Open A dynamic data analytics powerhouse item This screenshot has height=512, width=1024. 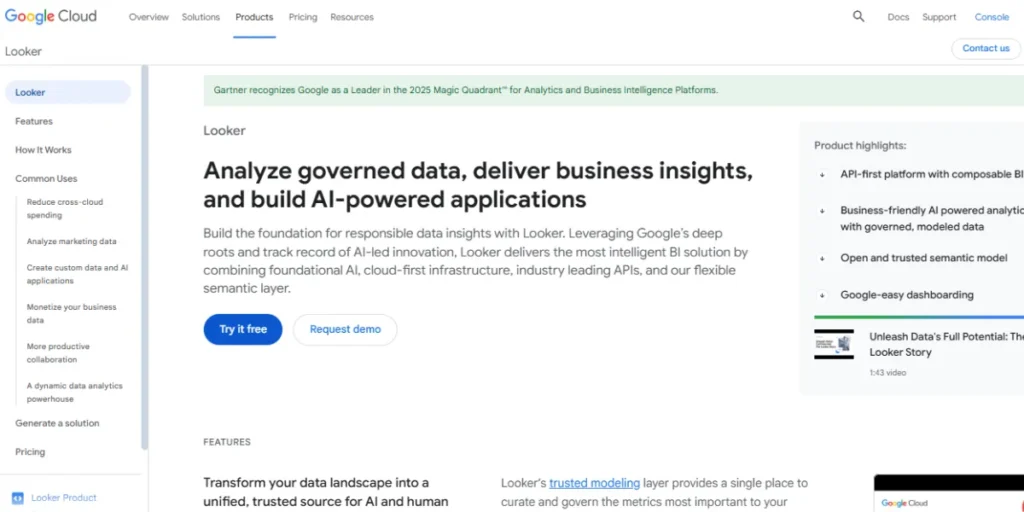(x=74, y=392)
